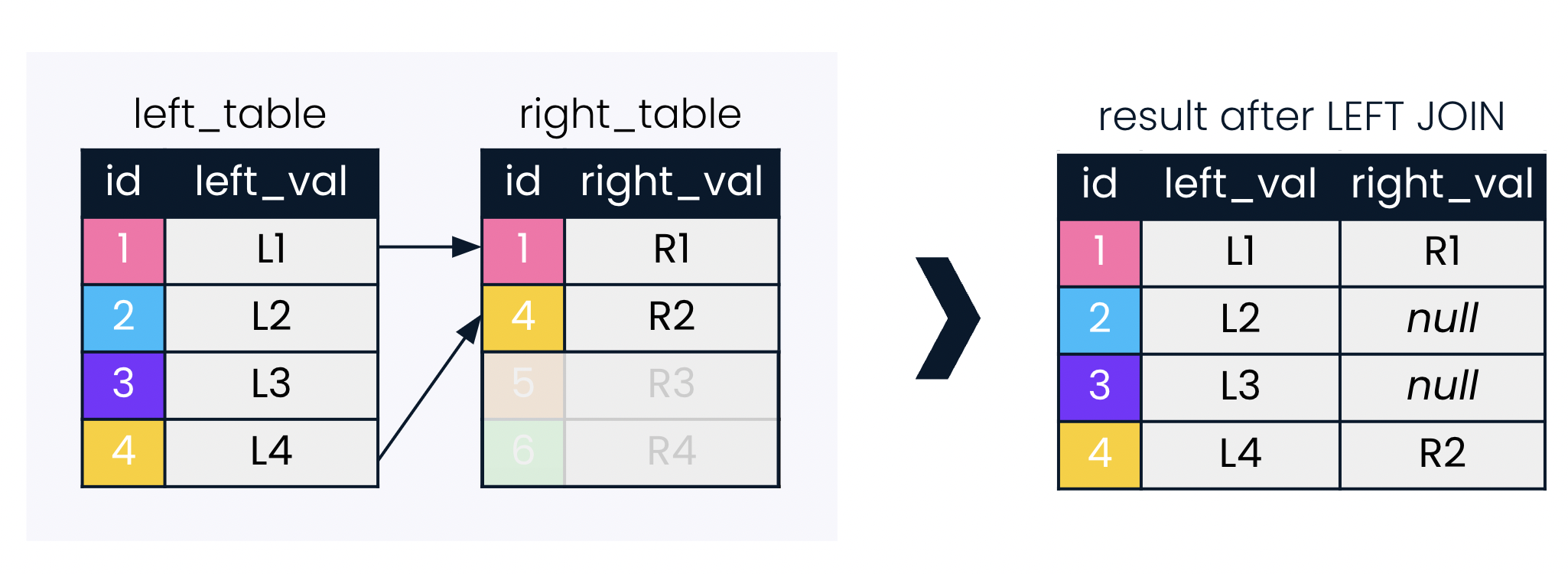
Task: Select the blue id 2 cell in left_table
Action: 123,317
